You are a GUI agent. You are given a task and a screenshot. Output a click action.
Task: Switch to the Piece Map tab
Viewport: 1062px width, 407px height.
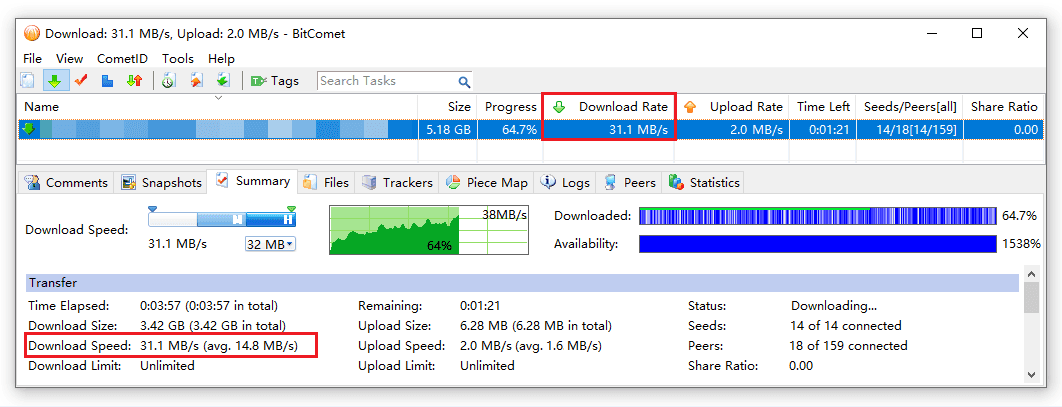click(486, 183)
